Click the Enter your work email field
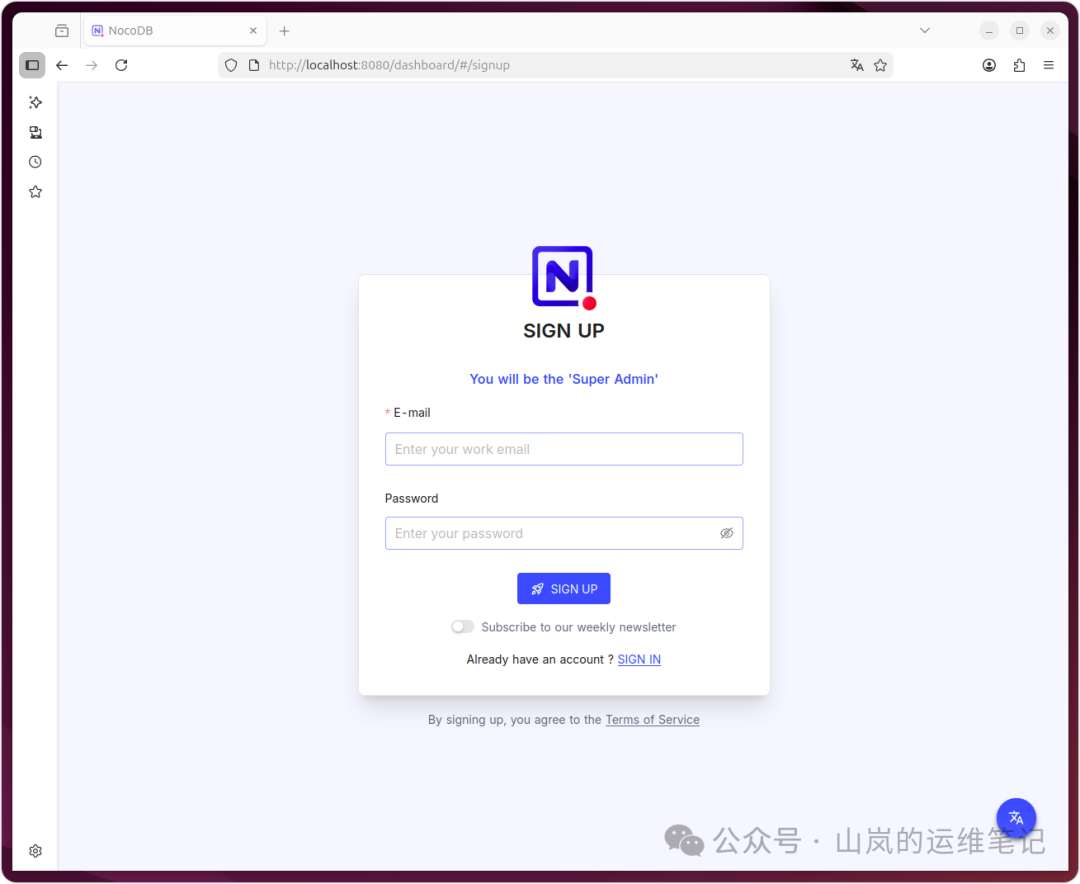 (563, 448)
